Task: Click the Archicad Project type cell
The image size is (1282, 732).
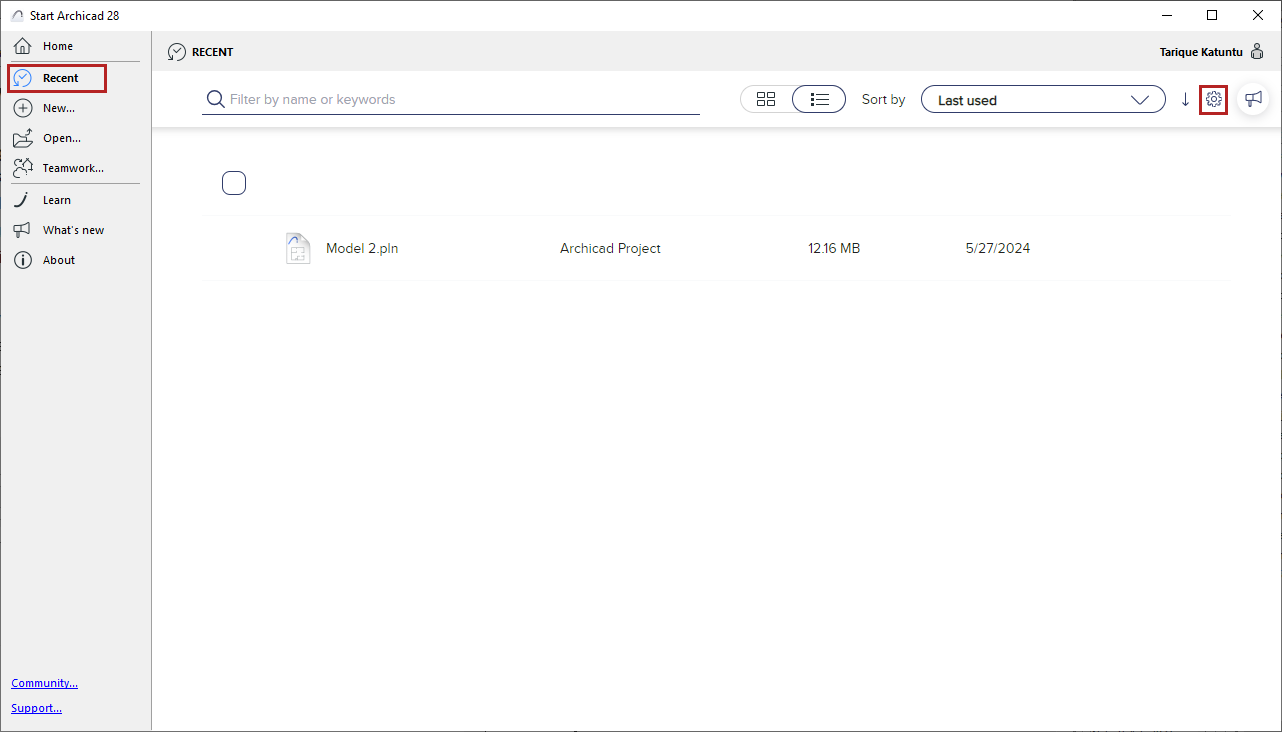Action: (610, 248)
